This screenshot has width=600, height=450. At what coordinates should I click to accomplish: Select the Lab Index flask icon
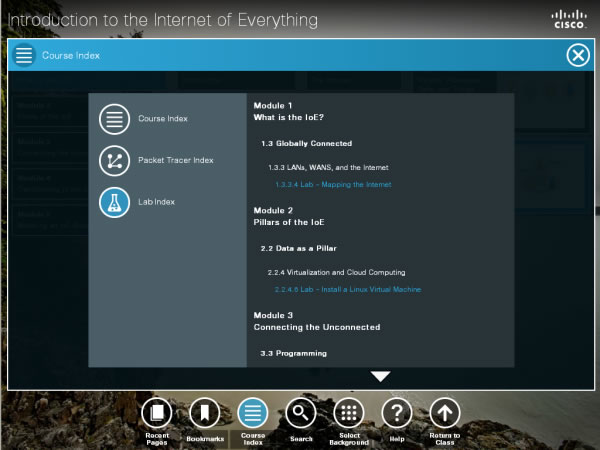115,201
